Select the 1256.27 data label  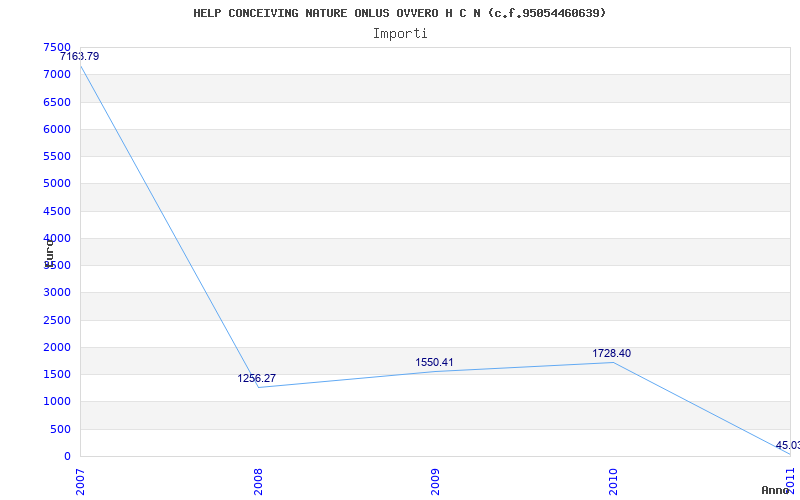(257, 379)
